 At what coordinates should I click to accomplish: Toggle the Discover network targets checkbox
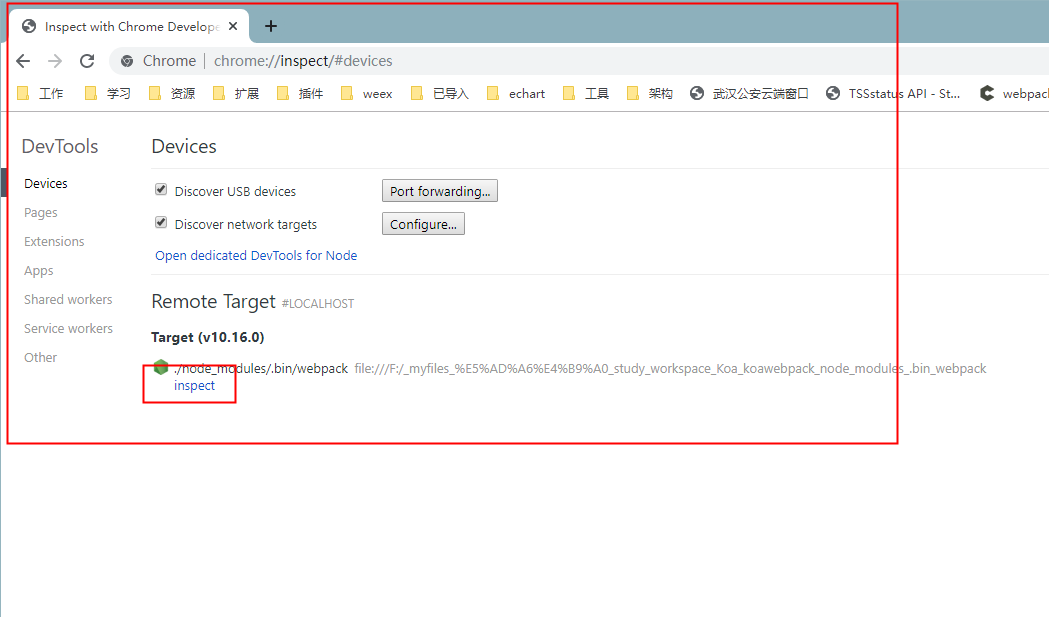(x=161, y=222)
